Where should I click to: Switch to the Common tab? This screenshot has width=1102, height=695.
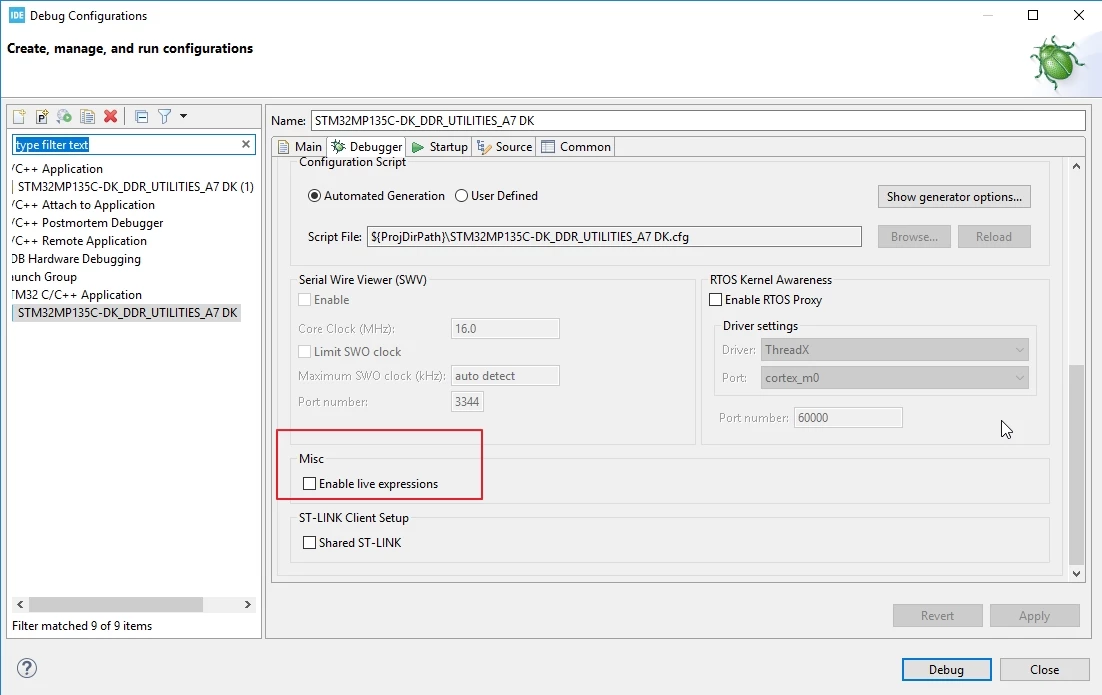[x=576, y=146]
